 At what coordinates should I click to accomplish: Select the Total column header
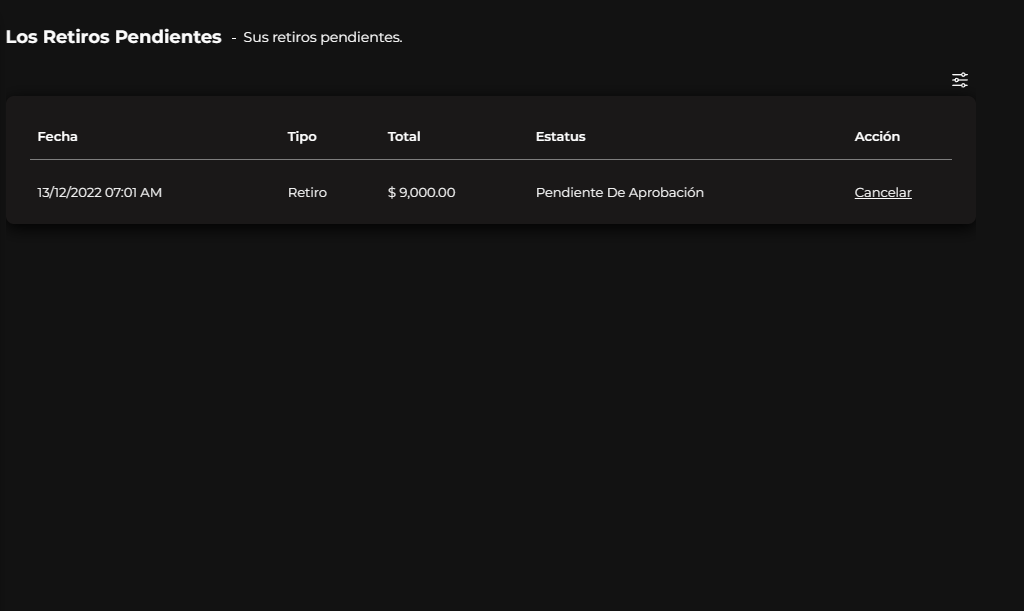coord(404,137)
